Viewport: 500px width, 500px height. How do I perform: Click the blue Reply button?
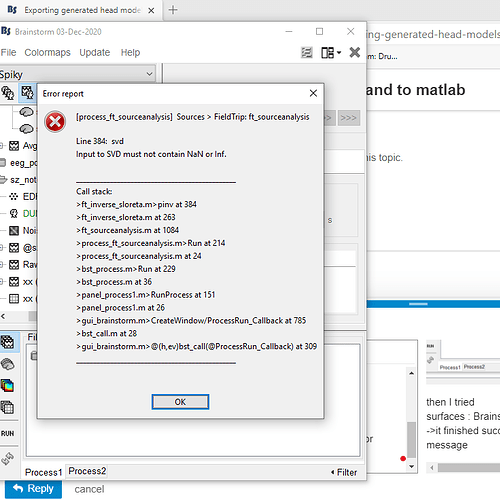click(33, 489)
